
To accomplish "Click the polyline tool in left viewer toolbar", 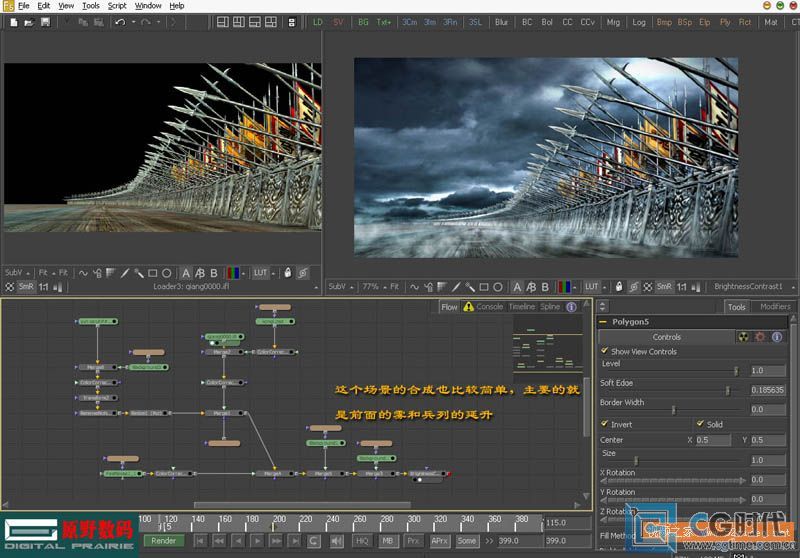I will click(x=82, y=273).
